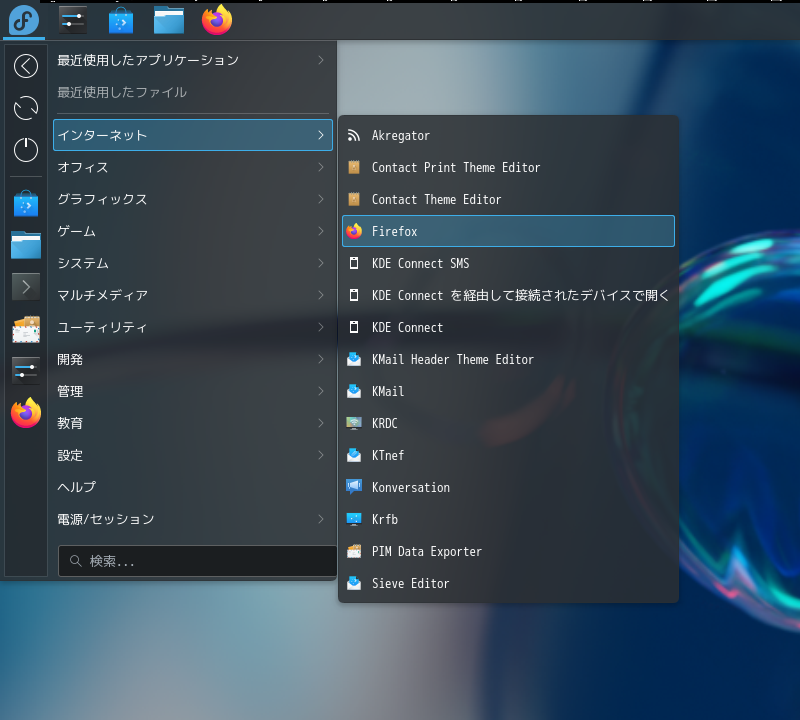800x720 pixels.
Task: Click the Konversation chat icon
Action: point(354,487)
